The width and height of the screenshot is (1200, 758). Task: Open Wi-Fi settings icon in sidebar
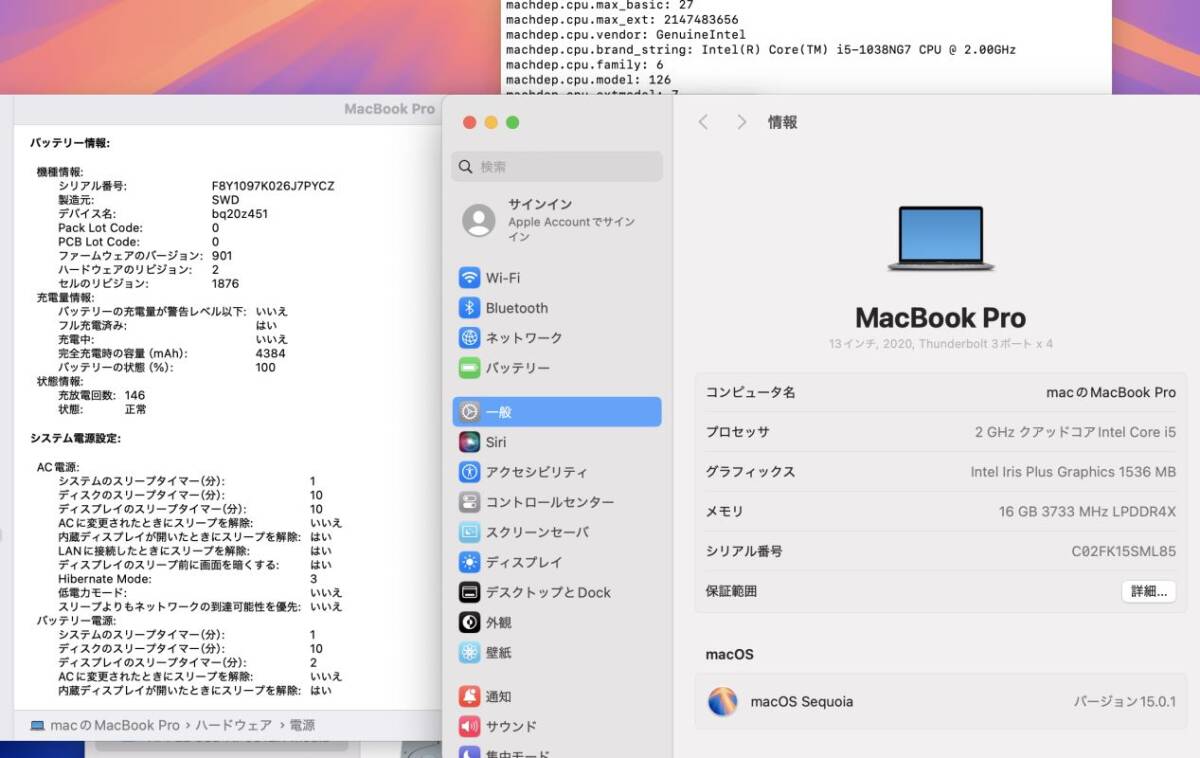(x=469, y=278)
